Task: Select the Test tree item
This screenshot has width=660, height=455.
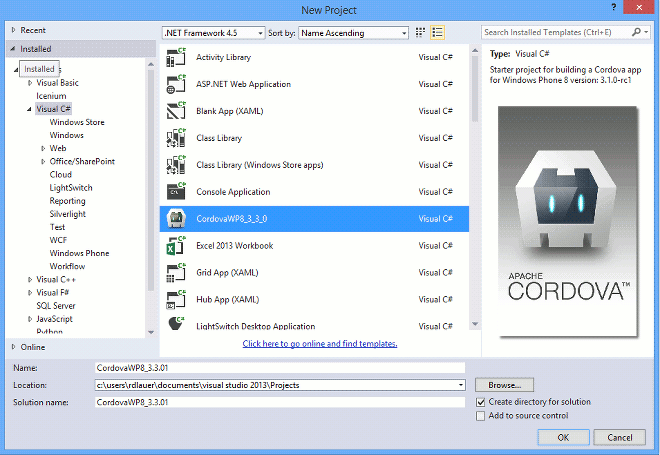Action: pos(57,227)
